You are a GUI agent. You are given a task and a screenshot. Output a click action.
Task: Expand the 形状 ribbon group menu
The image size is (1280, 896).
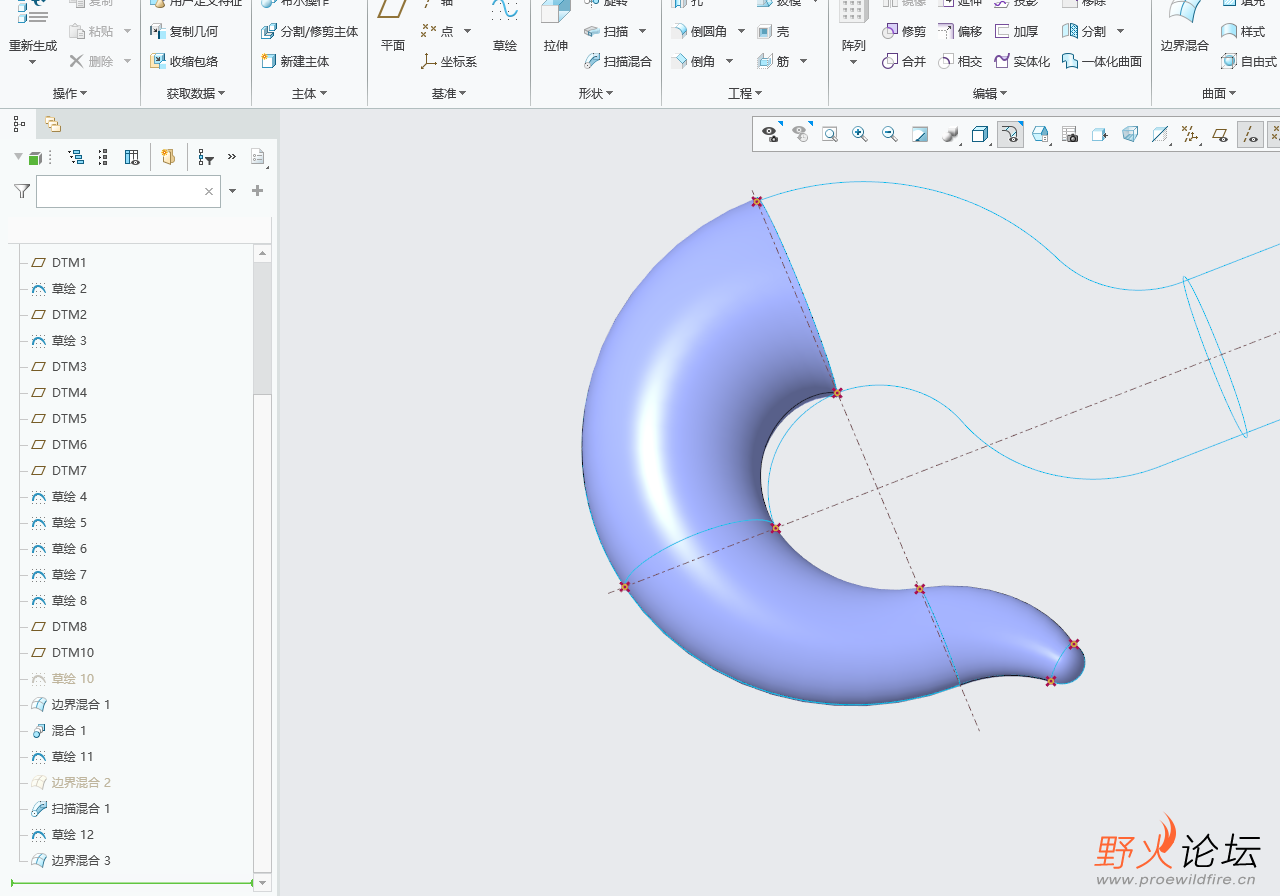[596, 93]
